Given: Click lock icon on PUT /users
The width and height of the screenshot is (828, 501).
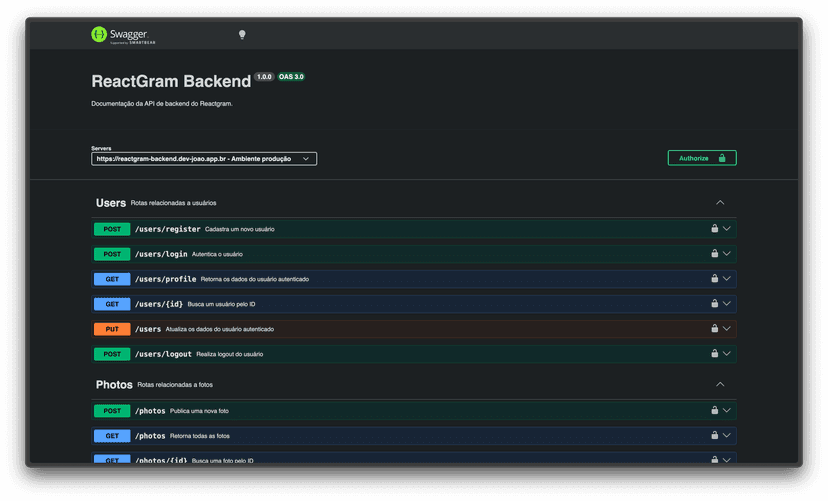Looking at the screenshot, I should 714,328.
